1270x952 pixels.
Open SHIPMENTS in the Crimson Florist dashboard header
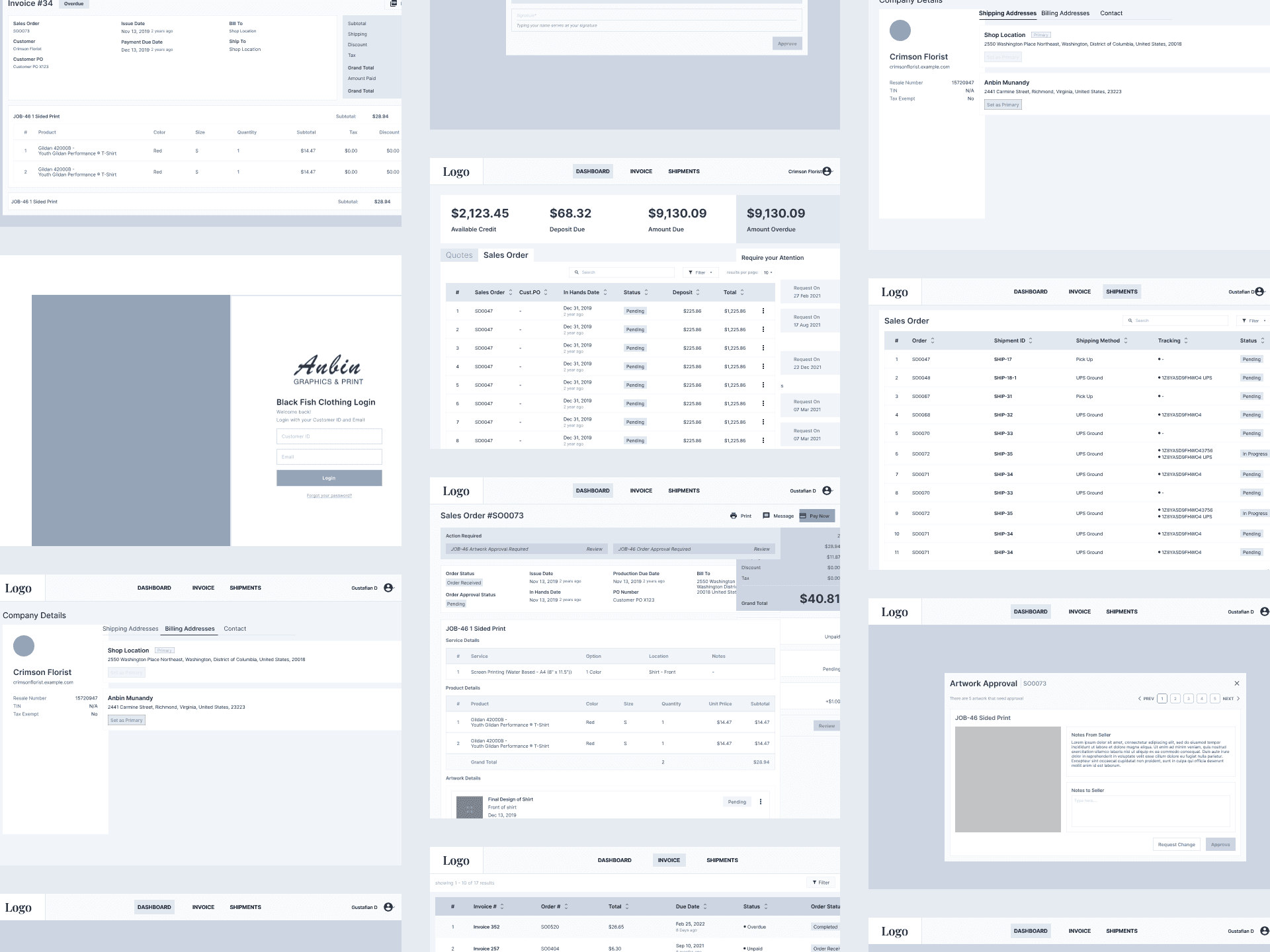(x=684, y=171)
